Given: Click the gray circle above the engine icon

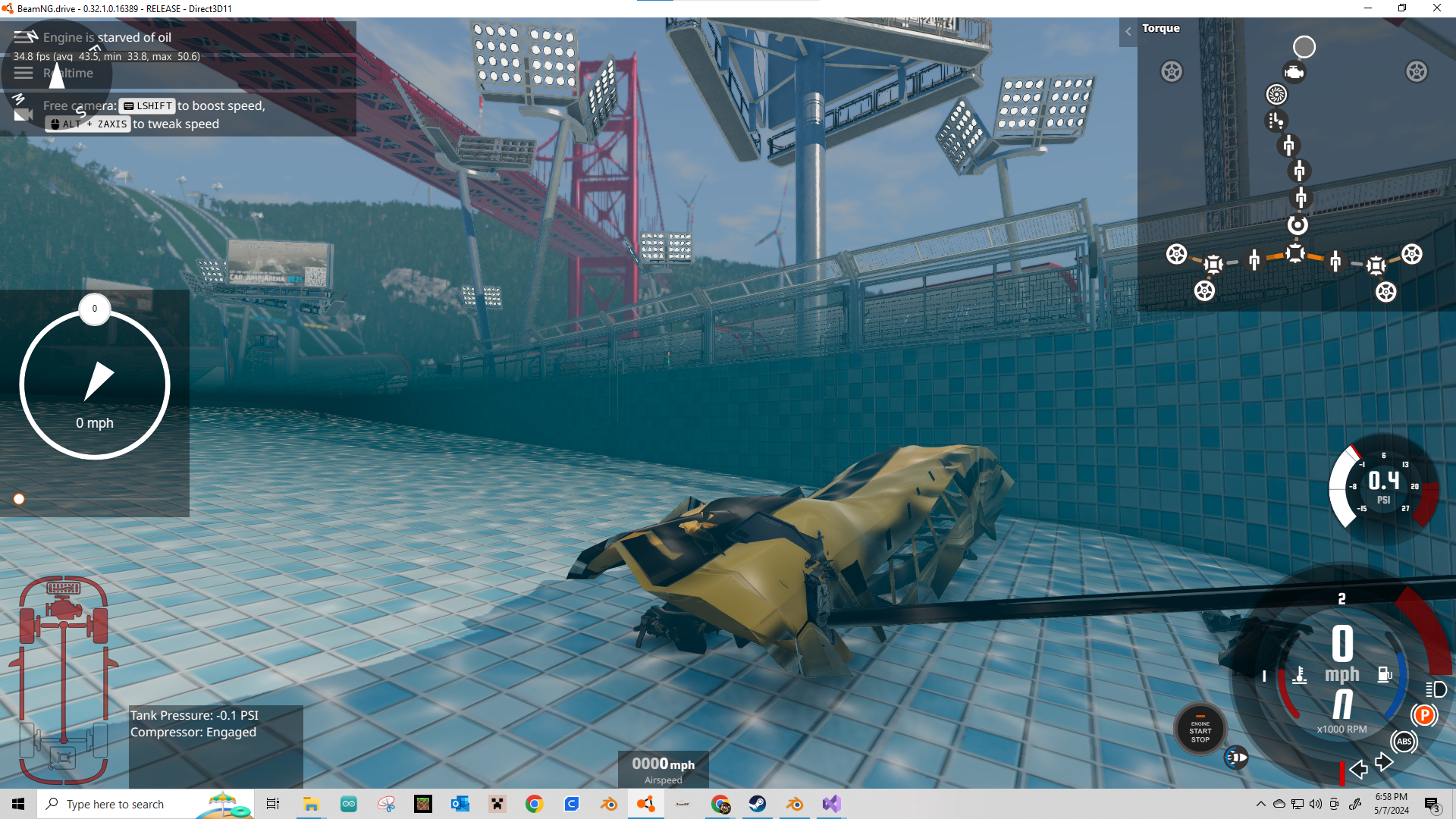Looking at the screenshot, I should [1304, 47].
